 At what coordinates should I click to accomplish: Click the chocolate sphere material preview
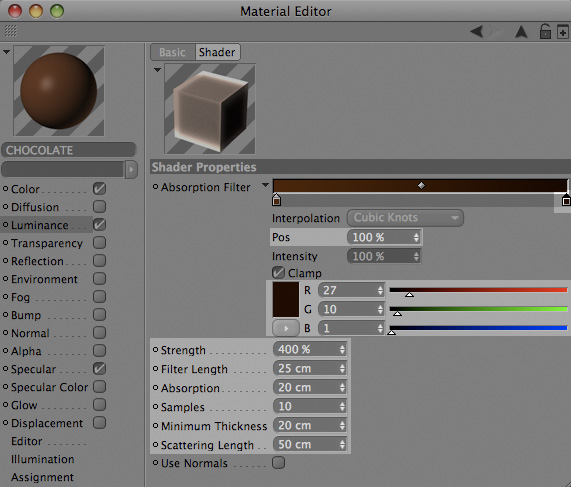point(59,91)
